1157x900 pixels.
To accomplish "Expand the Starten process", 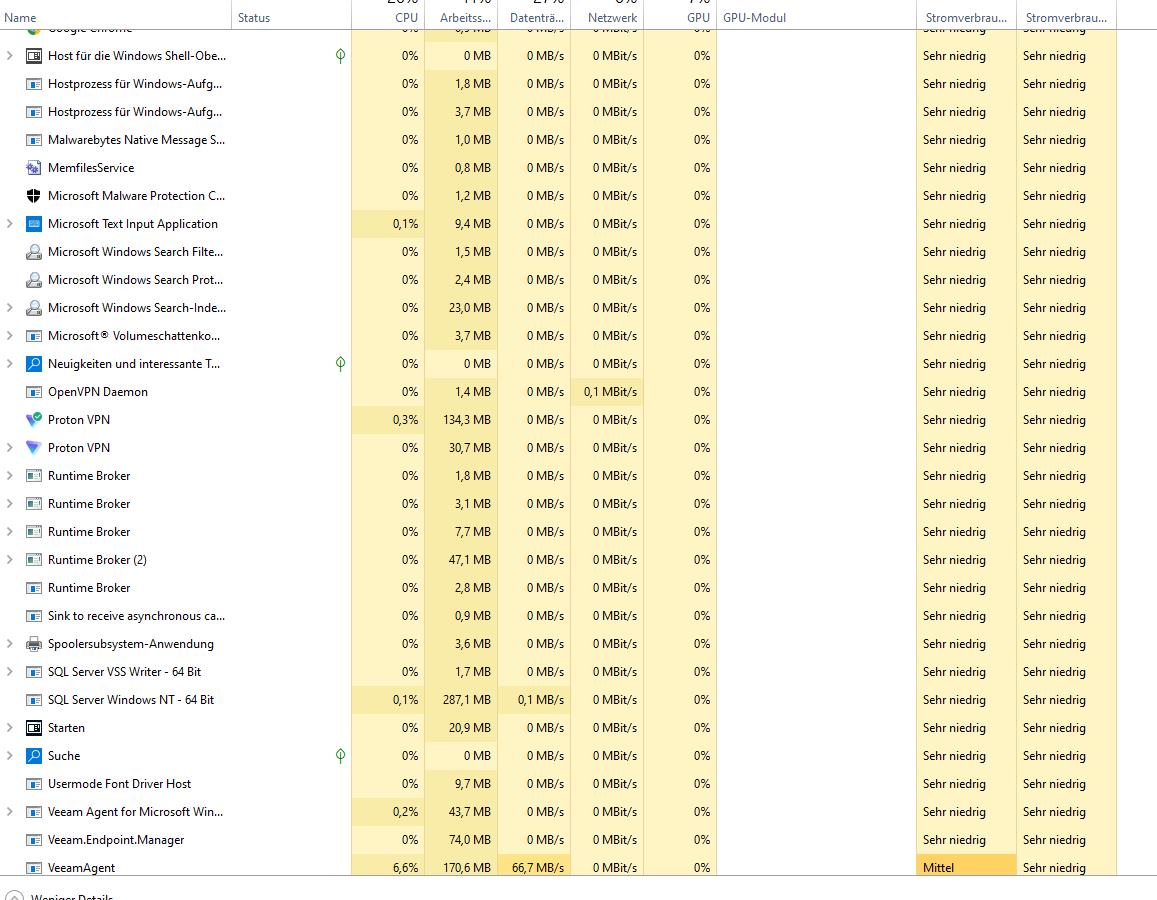I will (x=10, y=728).
